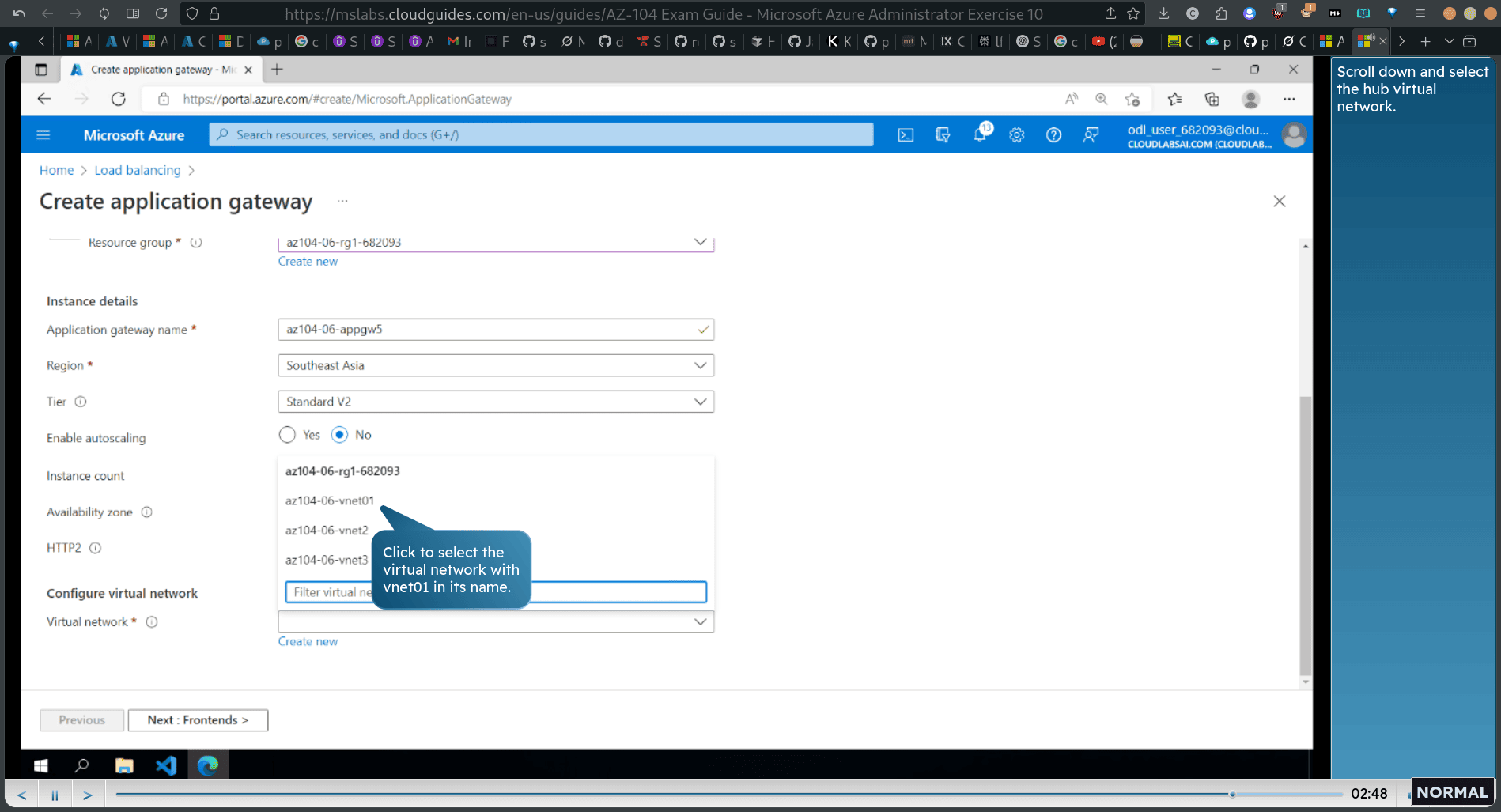The height and width of the screenshot is (812, 1501).
Task: Click the Filter virtual networks field
Action: click(496, 592)
